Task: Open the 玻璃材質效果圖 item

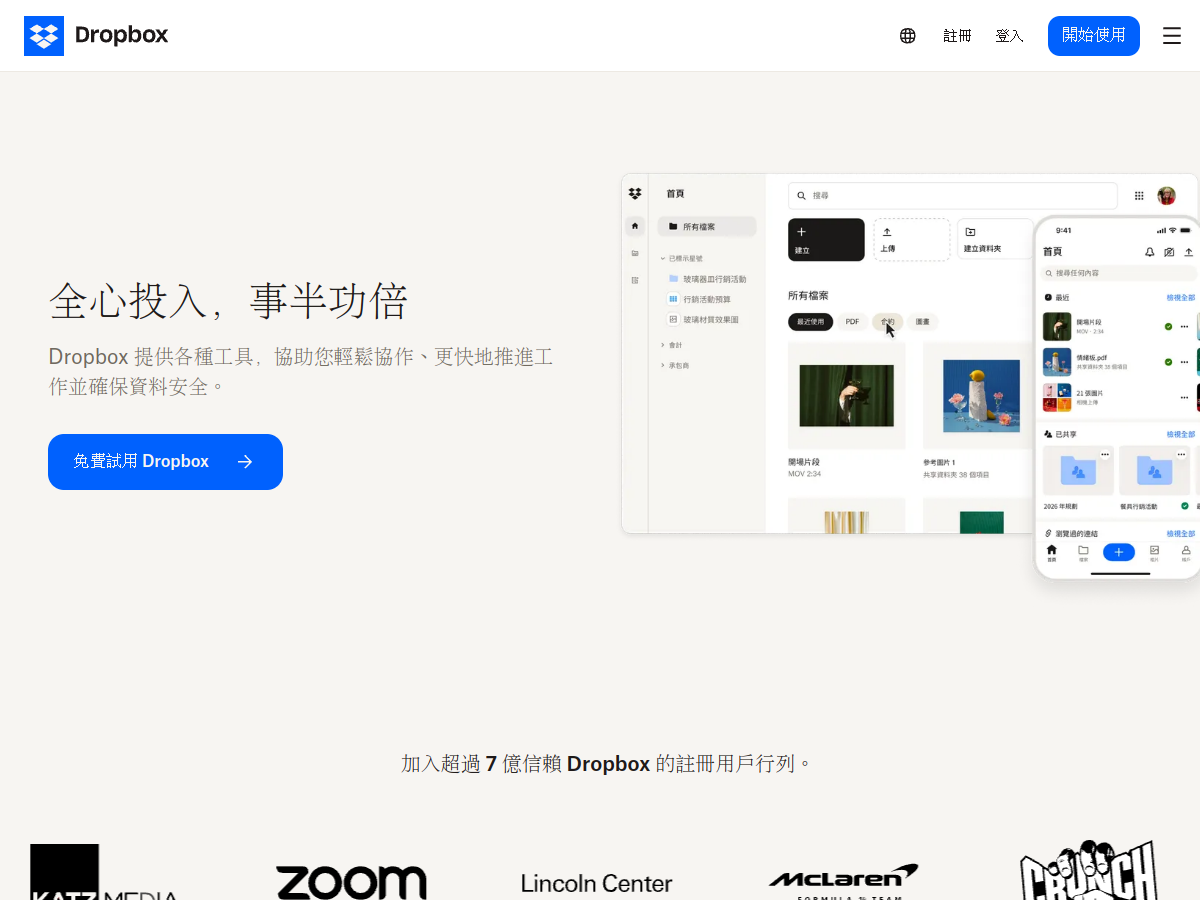Action: click(704, 319)
